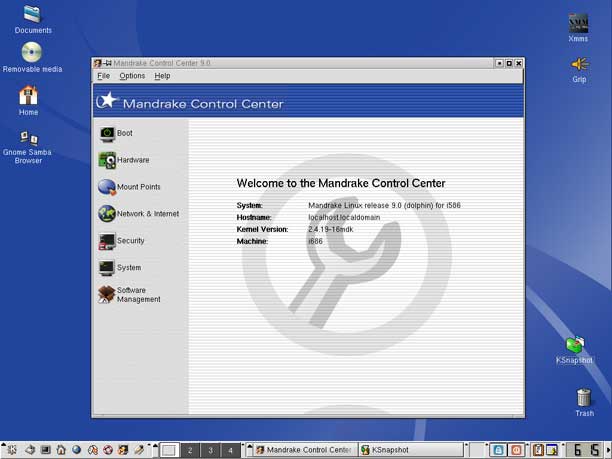Click the Mandrake star logo in the banner
The height and width of the screenshot is (459, 612).
[x=107, y=101]
